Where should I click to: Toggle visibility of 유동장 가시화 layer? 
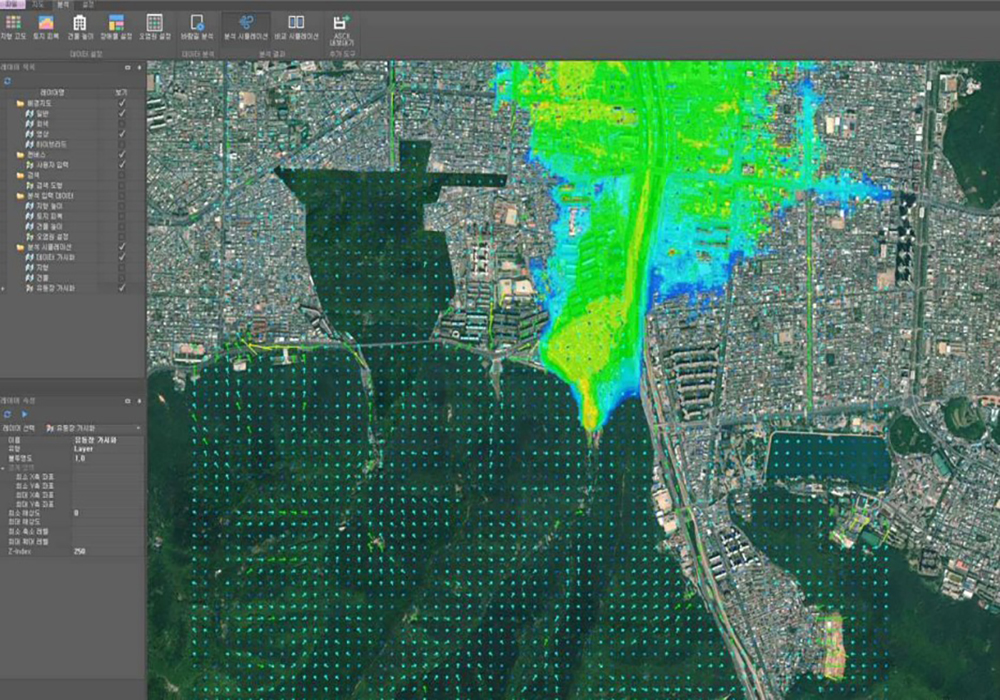click(x=122, y=287)
